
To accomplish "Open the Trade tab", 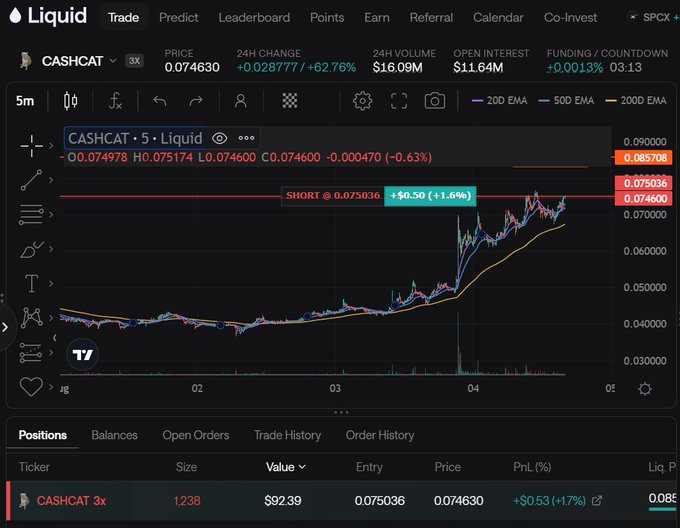I will coord(124,17).
